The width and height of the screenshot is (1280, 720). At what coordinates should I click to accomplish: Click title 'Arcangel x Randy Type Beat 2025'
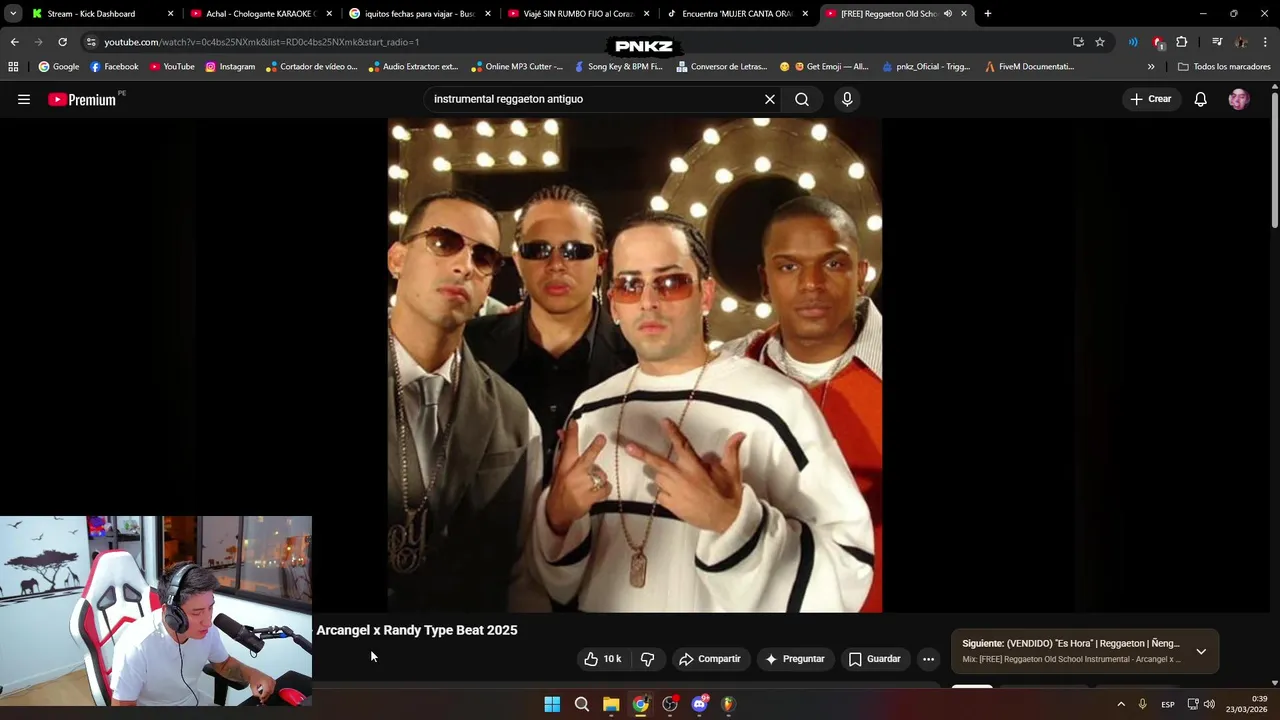tap(417, 630)
